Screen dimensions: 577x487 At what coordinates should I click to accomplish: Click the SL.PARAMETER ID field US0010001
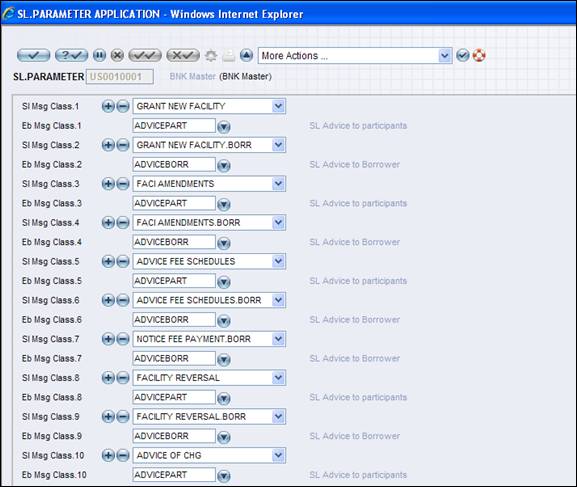pos(120,77)
